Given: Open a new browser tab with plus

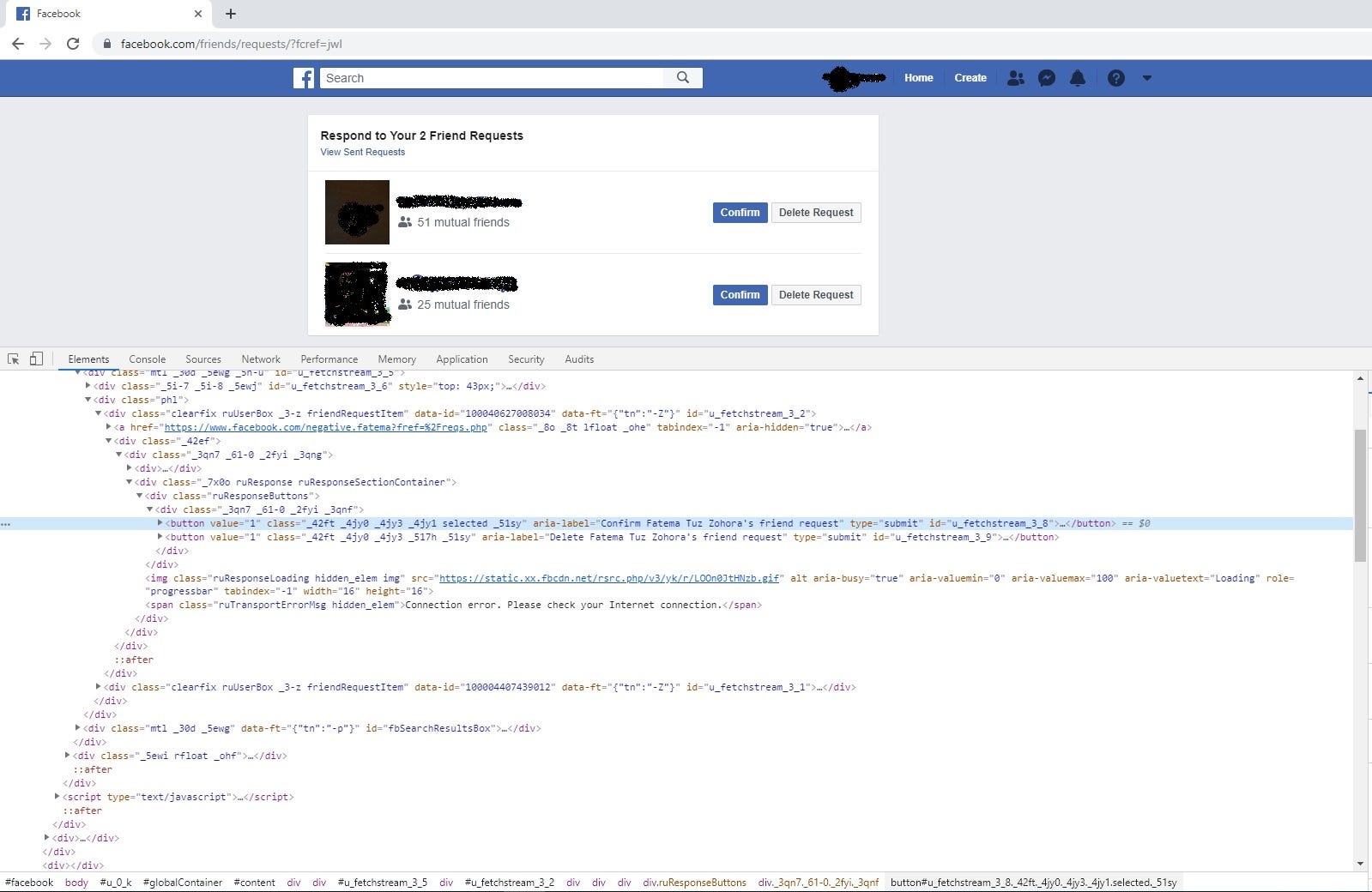Looking at the screenshot, I should coord(231,14).
